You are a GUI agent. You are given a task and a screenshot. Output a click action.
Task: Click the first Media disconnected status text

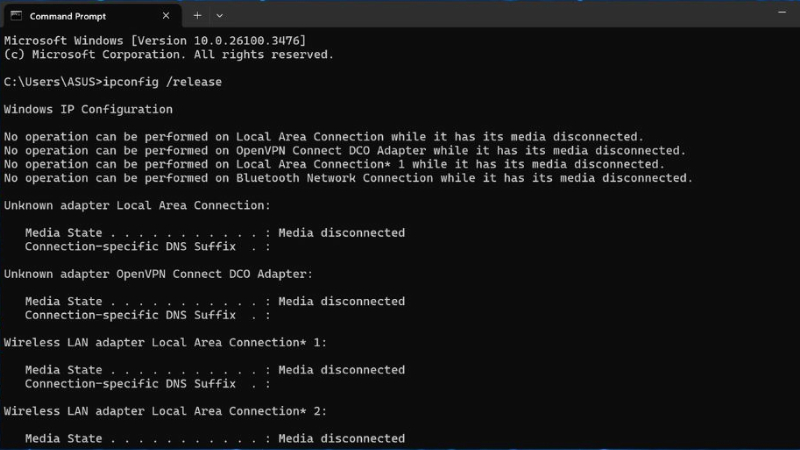[x=341, y=233]
